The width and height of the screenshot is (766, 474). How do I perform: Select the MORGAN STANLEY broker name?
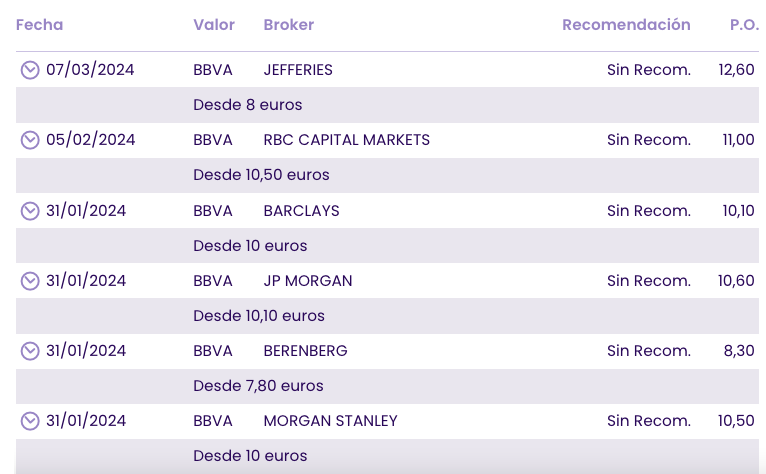tap(330, 421)
